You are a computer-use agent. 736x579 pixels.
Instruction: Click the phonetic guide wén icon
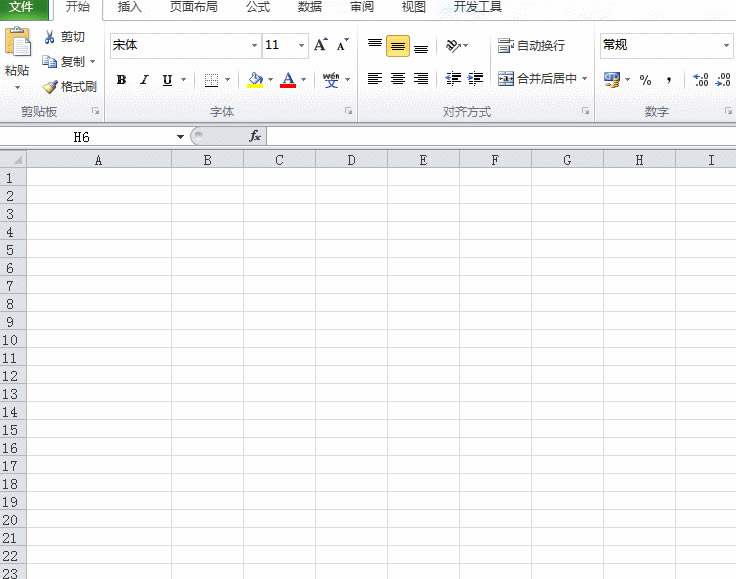pos(331,80)
